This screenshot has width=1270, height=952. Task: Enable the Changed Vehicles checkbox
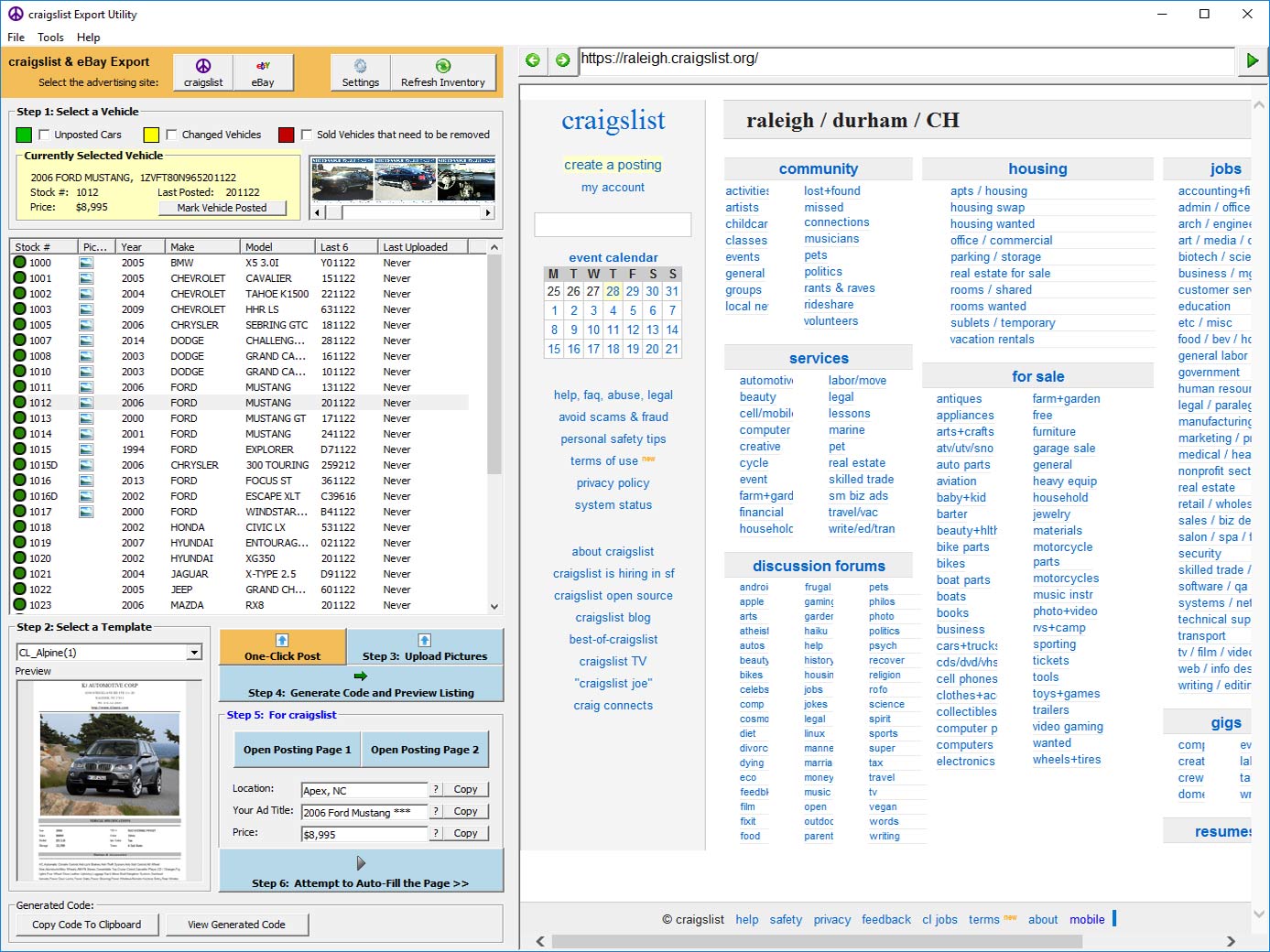(x=171, y=135)
